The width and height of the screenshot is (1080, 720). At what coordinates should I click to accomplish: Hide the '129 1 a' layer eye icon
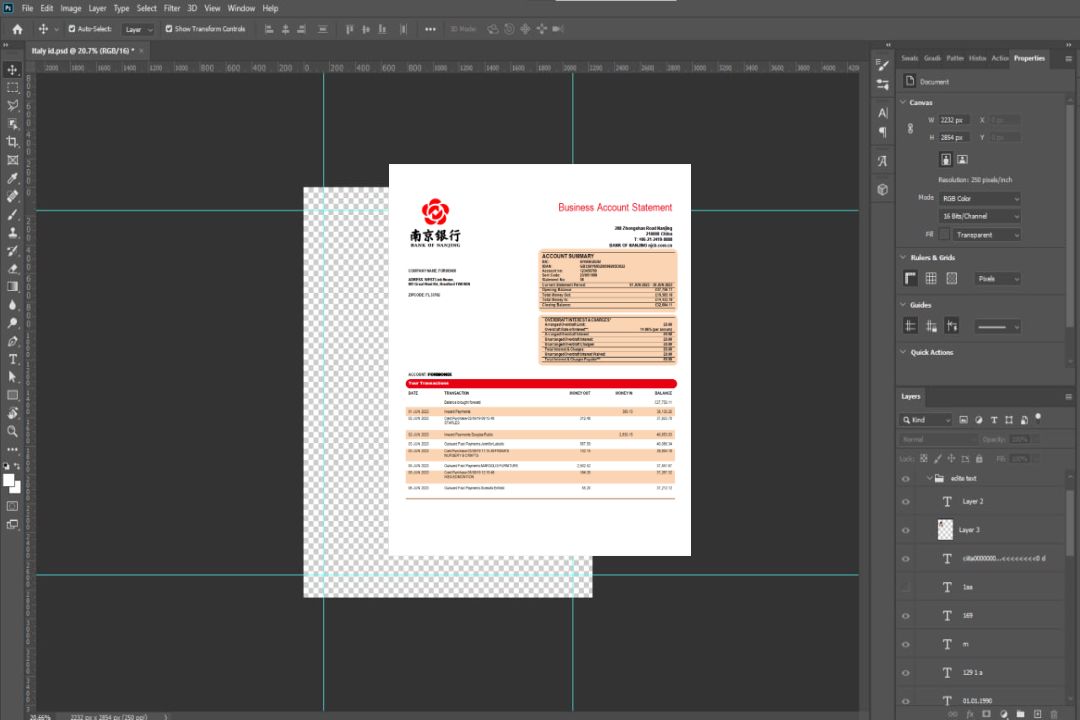point(906,673)
